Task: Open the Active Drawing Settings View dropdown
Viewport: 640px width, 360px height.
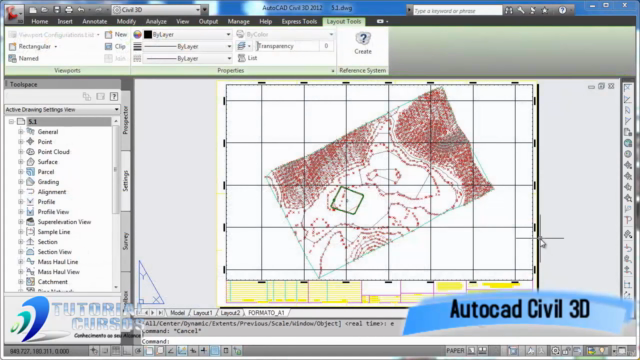Action: tap(62, 109)
